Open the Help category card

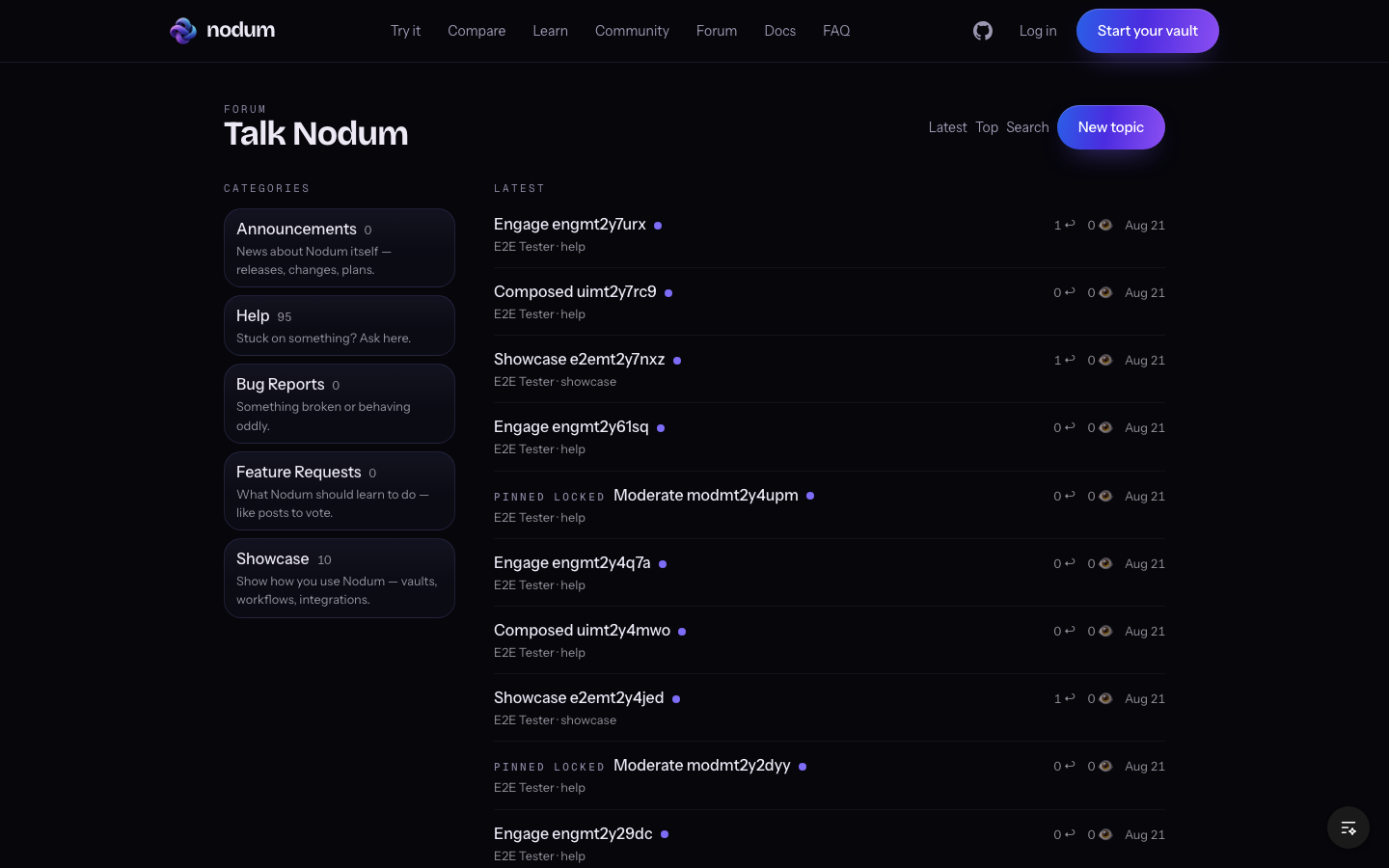click(340, 326)
